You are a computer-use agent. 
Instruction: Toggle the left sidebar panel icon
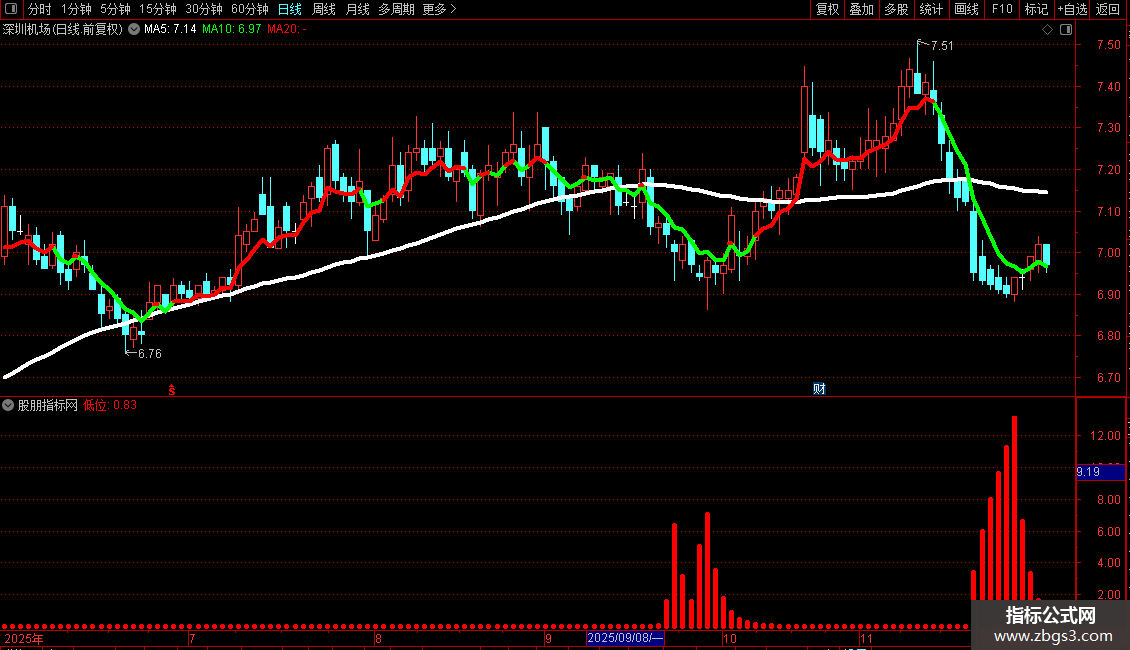tap(11, 9)
